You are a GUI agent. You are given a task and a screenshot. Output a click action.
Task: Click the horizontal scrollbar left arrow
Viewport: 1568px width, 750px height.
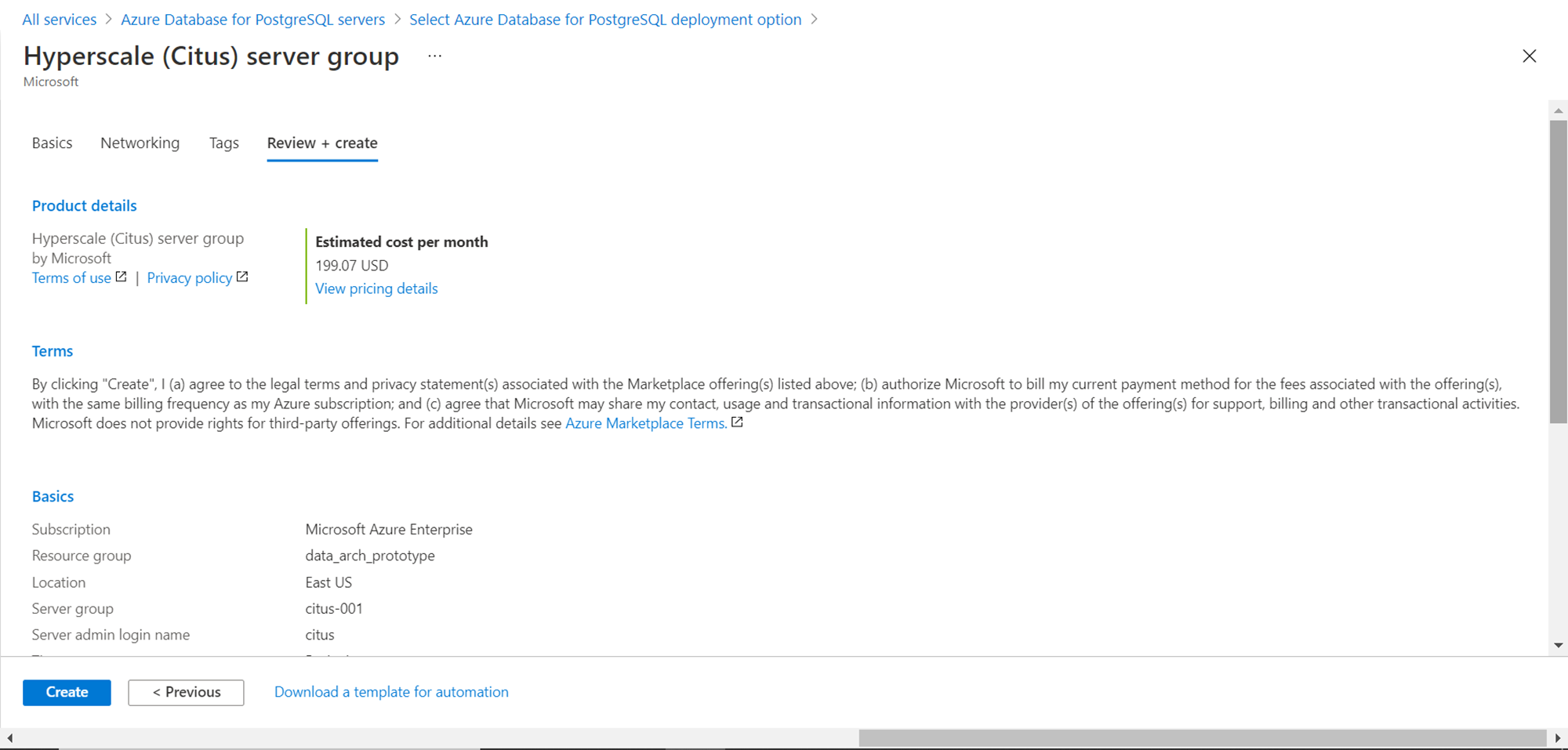pyautogui.click(x=9, y=737)
